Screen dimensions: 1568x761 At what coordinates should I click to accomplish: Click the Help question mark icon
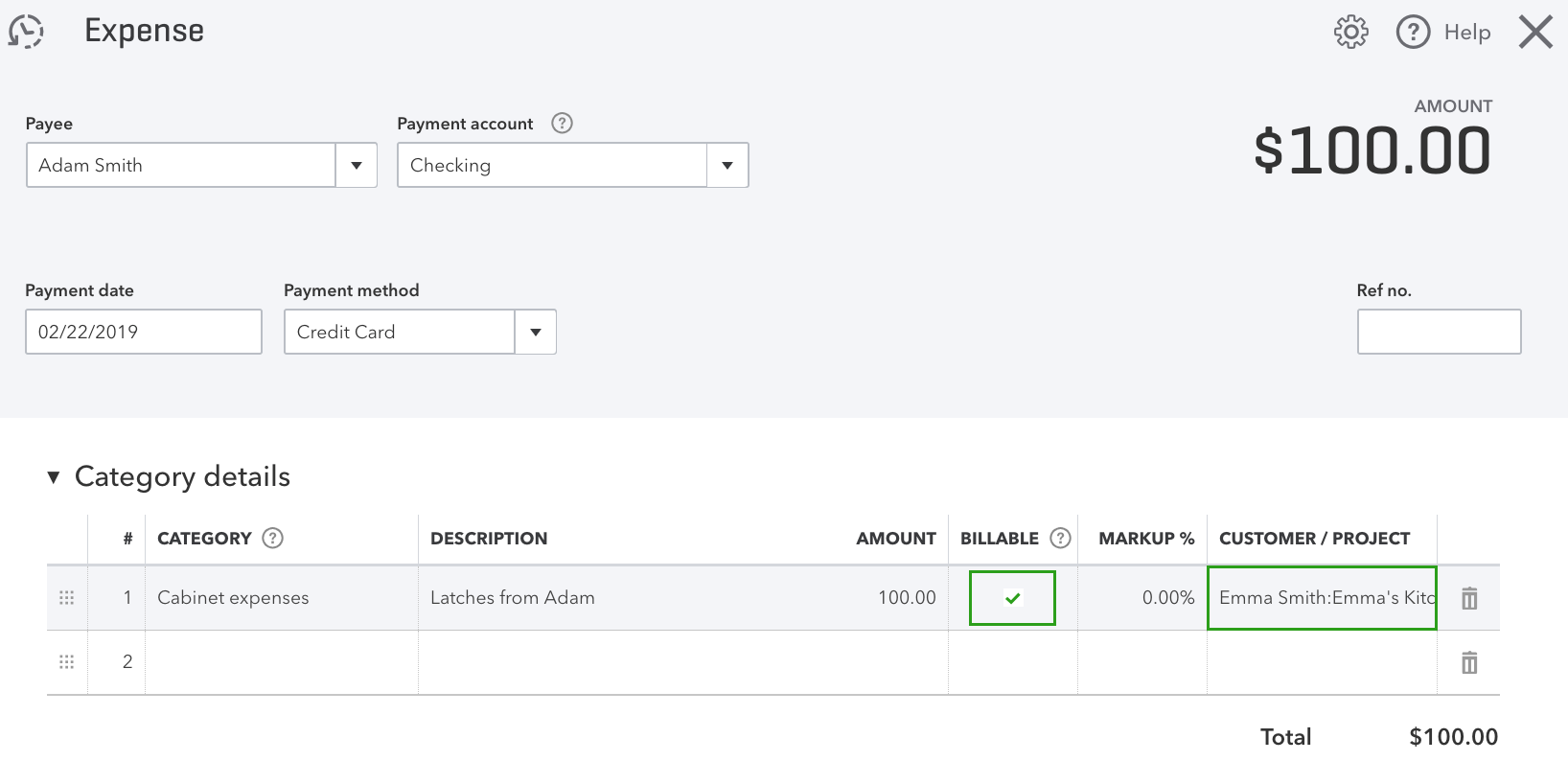tap(1413, 32)
